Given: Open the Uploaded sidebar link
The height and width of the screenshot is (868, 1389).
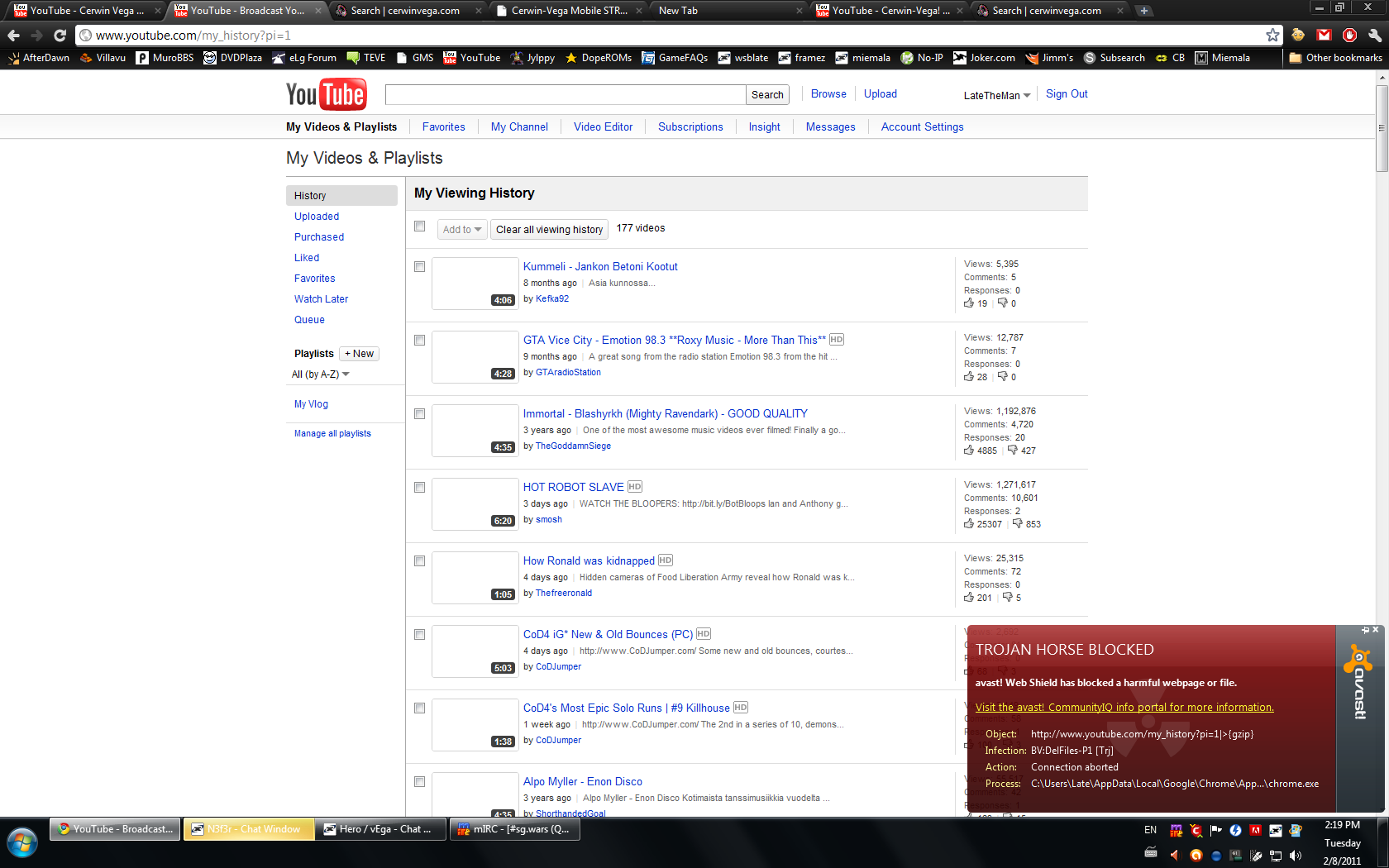Looking at the screenshot, I should [x=317, y=217].
